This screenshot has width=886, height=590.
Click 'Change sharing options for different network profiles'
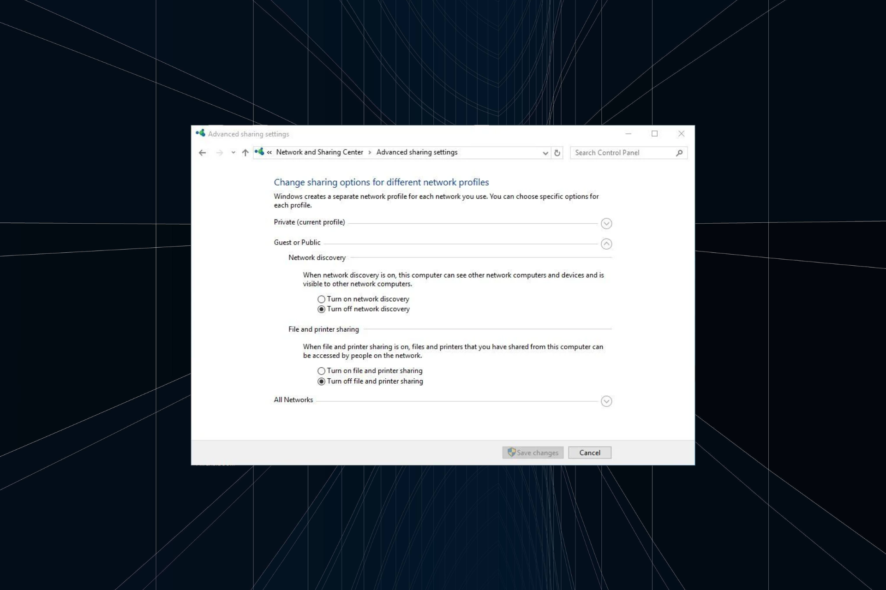[x=381, y=182]
